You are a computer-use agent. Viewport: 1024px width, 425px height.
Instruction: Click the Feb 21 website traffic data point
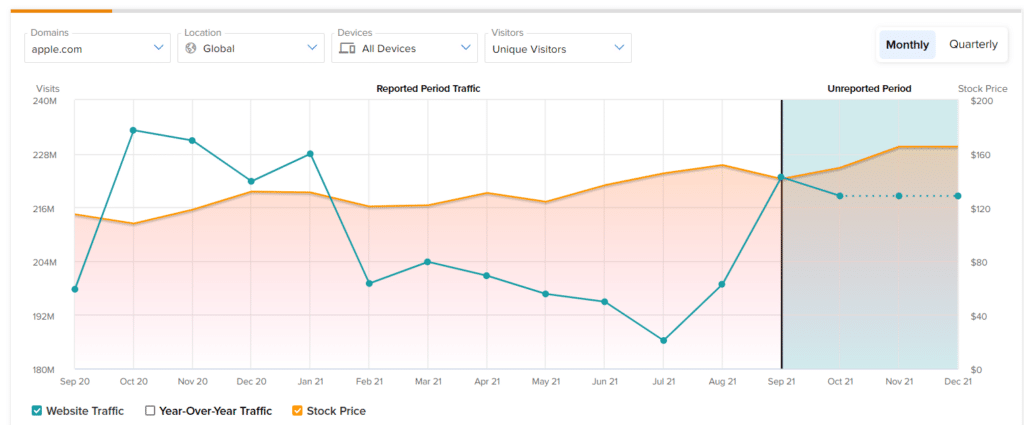click(369, 283)
